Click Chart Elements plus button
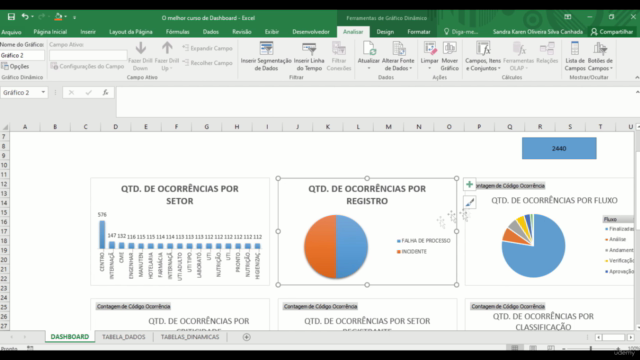This screenshot has height=360, width=640. pyautogui.click(x=469, y=184)
